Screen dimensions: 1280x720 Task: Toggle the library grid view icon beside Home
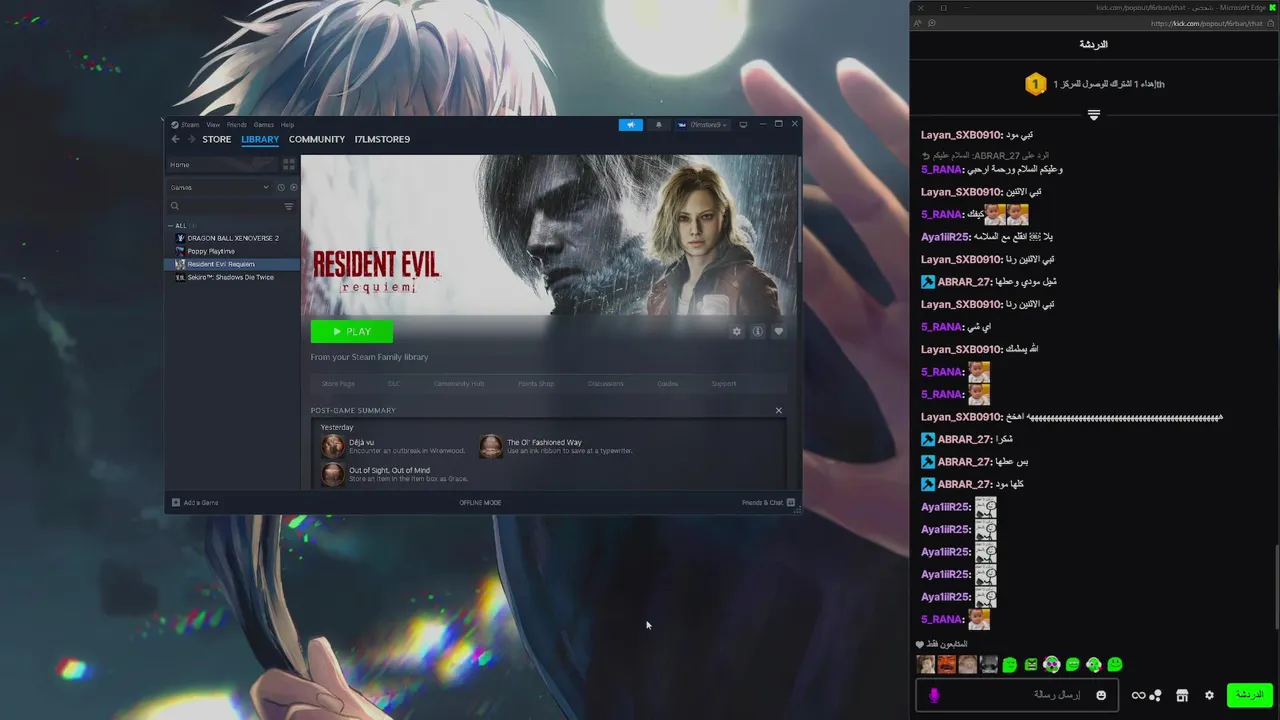[289, 165]
